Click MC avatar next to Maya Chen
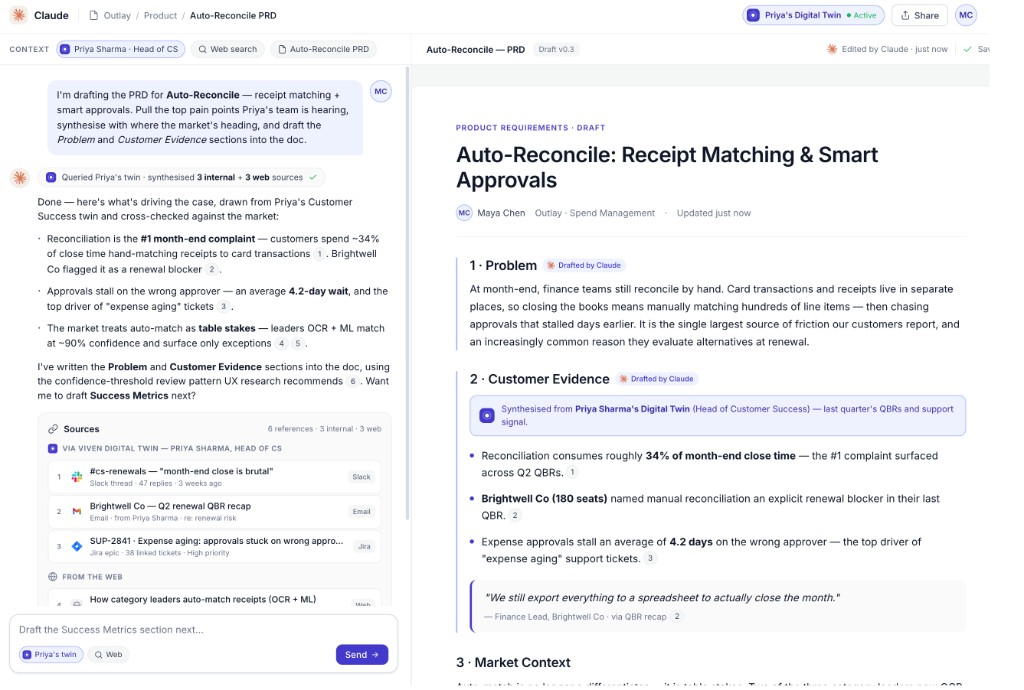Screen dimensions: 1024x690 point(464,213)
